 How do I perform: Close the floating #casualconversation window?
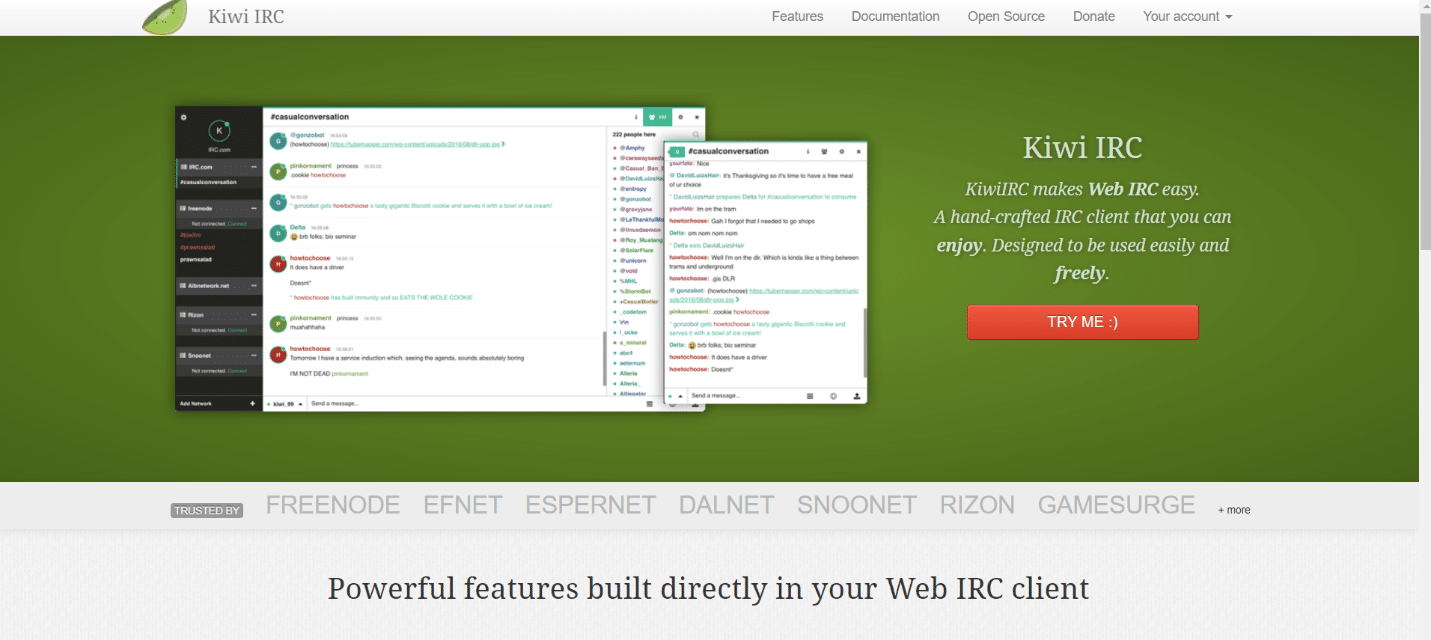click(858, 151)
